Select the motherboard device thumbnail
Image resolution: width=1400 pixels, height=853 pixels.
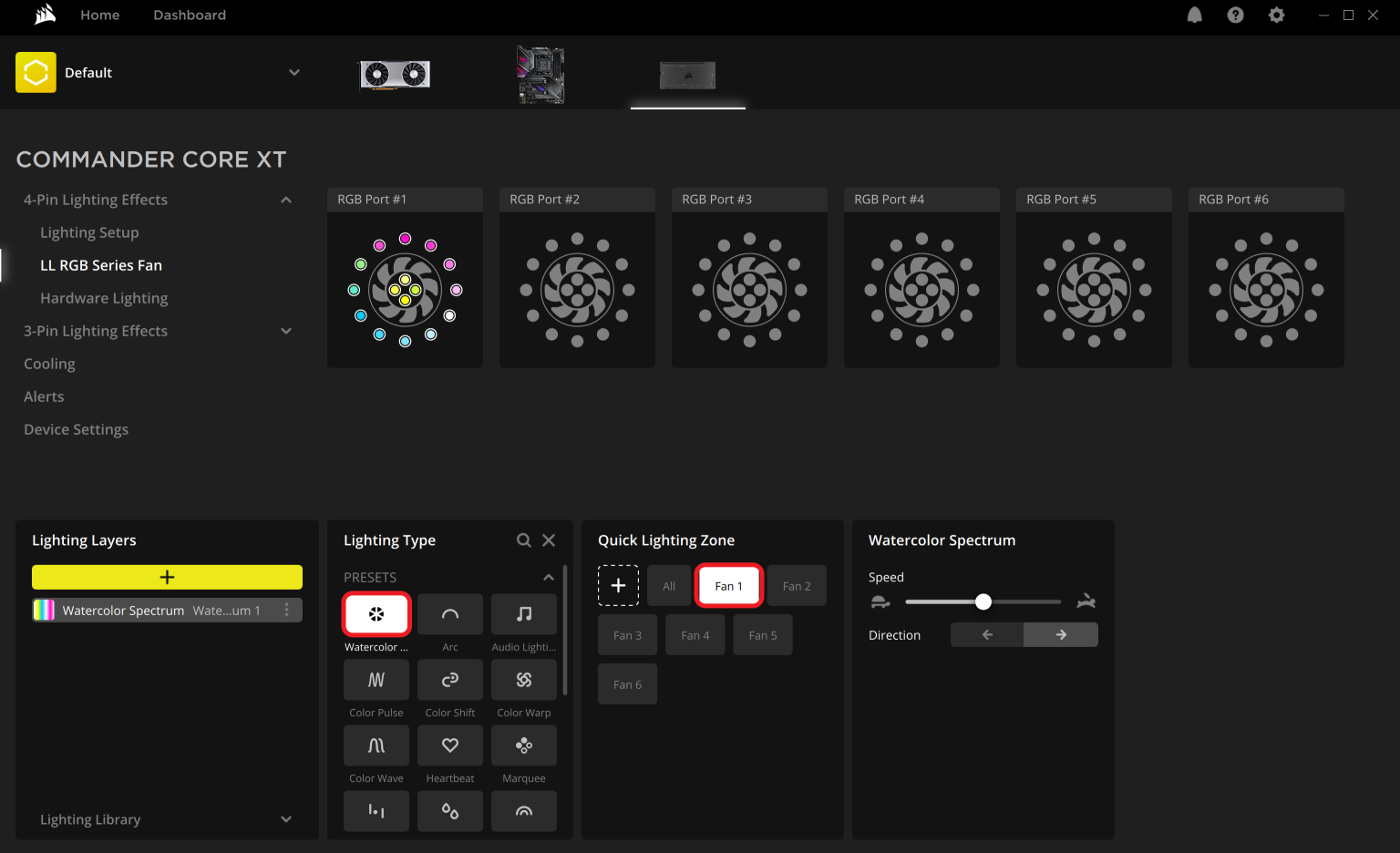click(540, 75)
